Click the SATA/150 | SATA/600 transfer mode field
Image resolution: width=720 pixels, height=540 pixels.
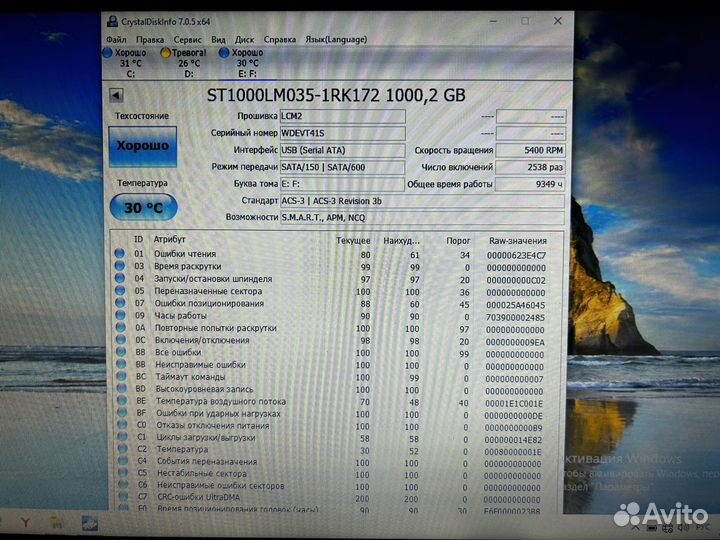[x=343, y=167]
